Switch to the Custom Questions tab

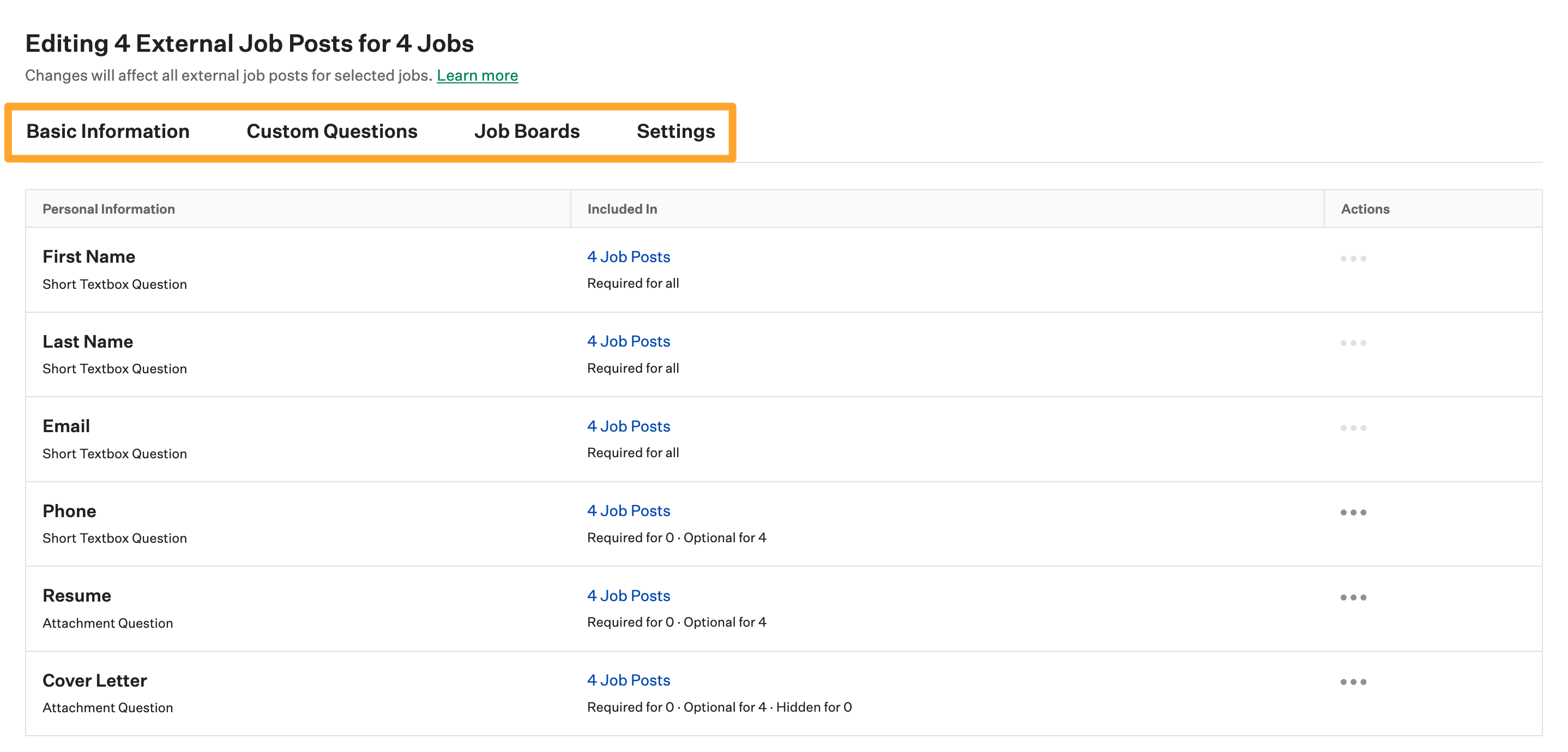point(331,131)
